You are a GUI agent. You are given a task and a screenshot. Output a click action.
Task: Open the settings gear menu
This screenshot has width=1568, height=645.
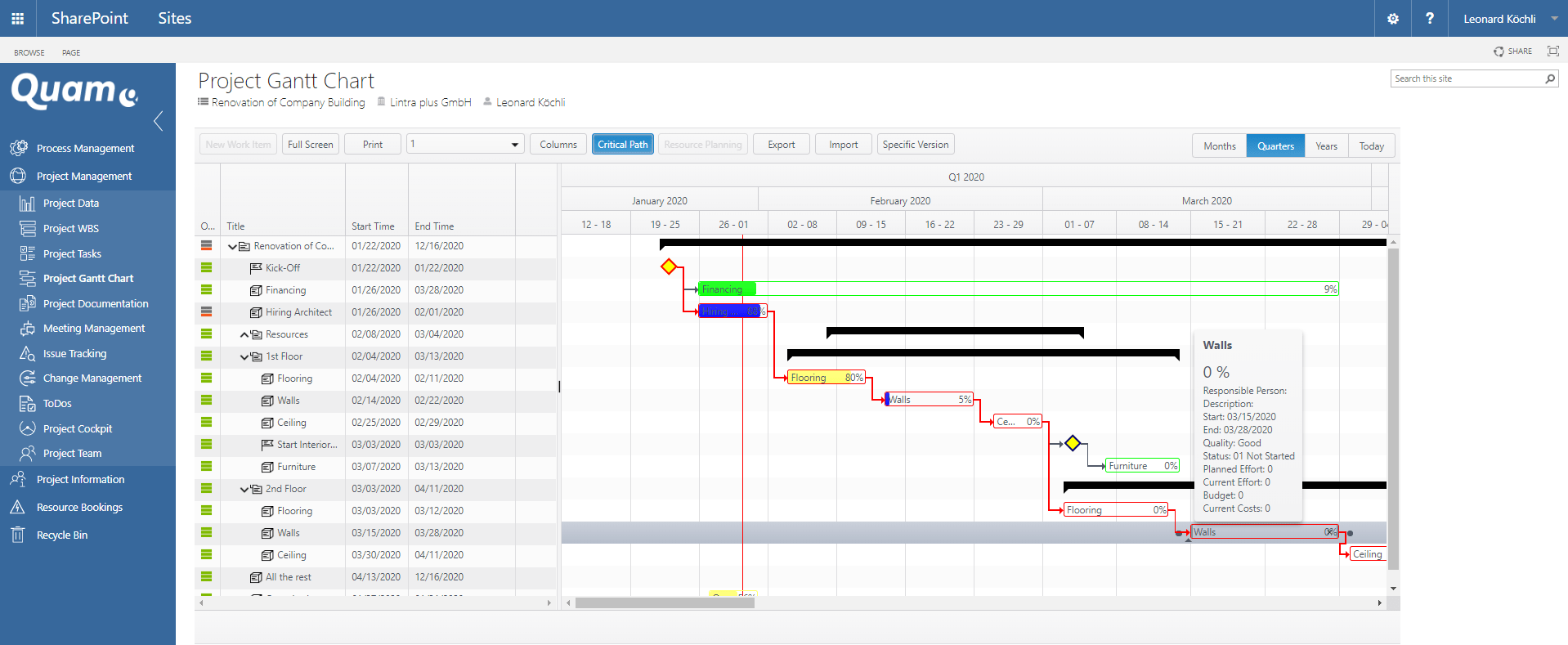click(1393, 18)
